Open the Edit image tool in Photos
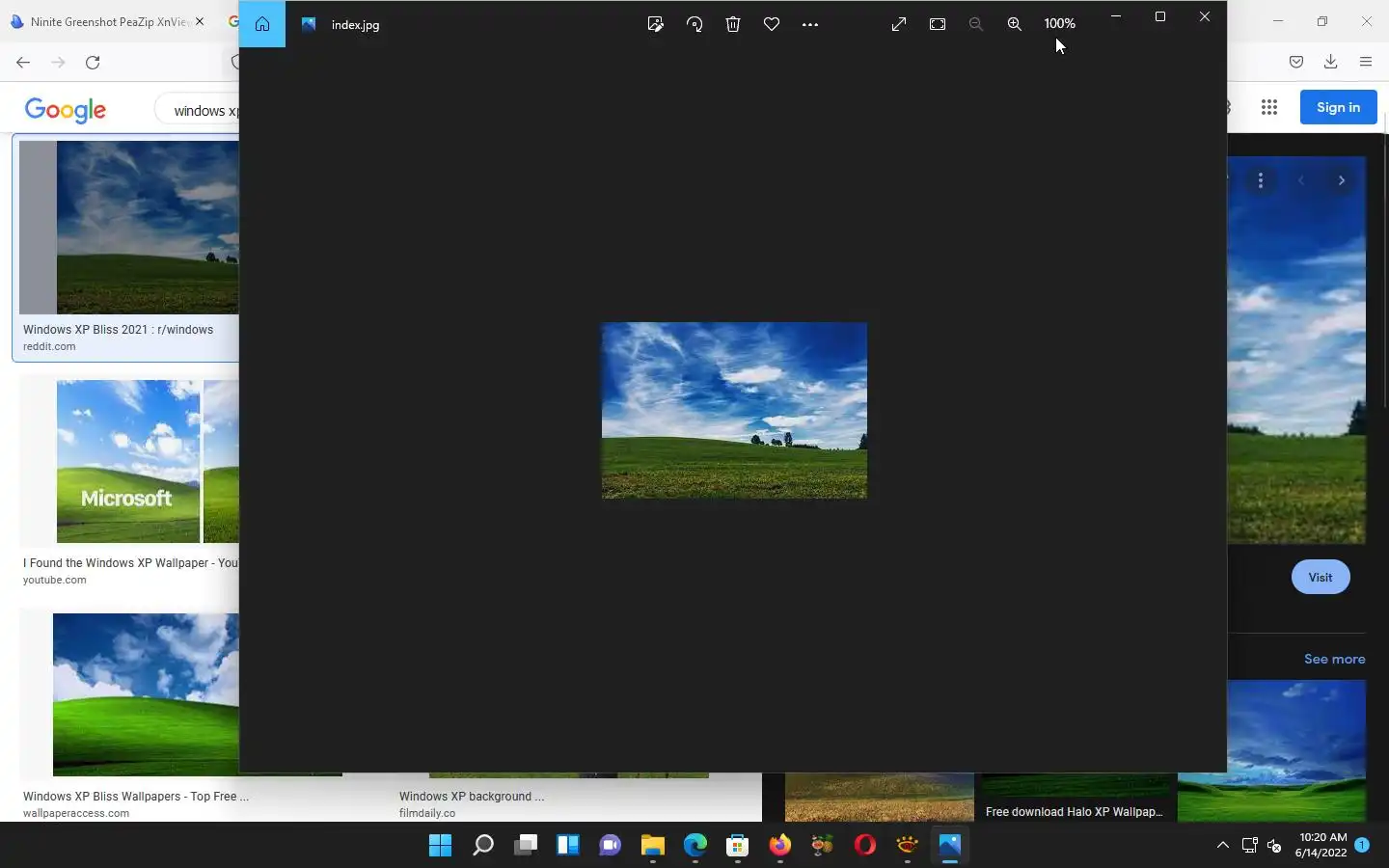Viewport: 1389px width, 868px height. (x=656, y=24)
